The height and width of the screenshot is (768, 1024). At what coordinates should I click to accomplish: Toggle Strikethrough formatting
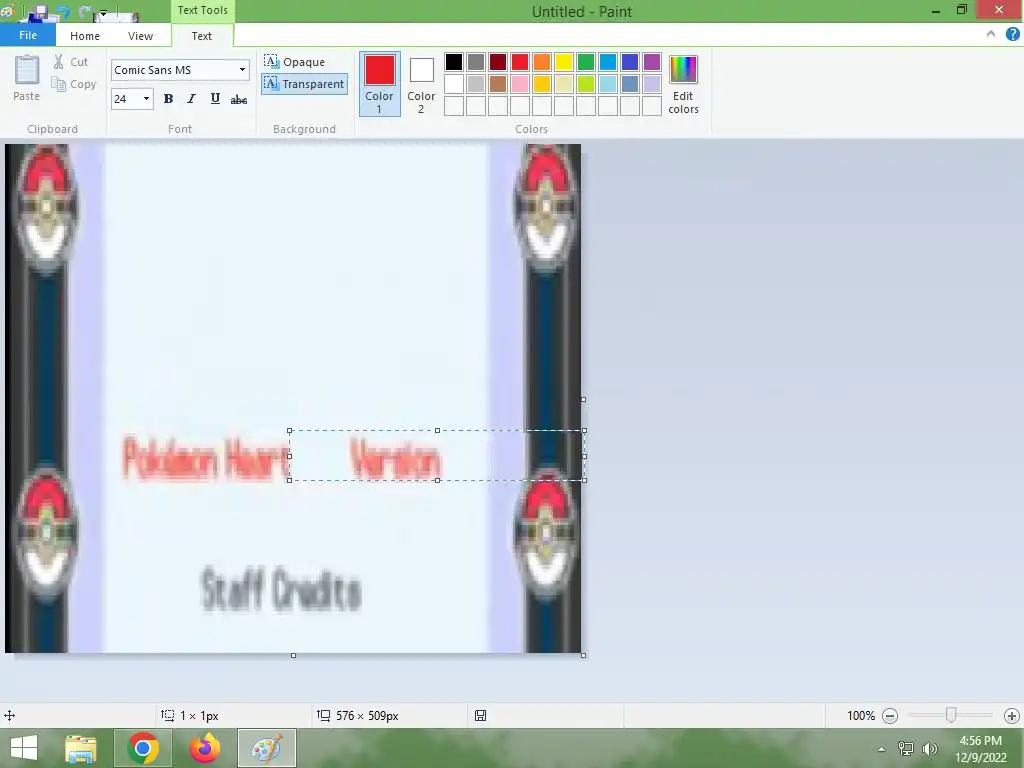point(239,99)
